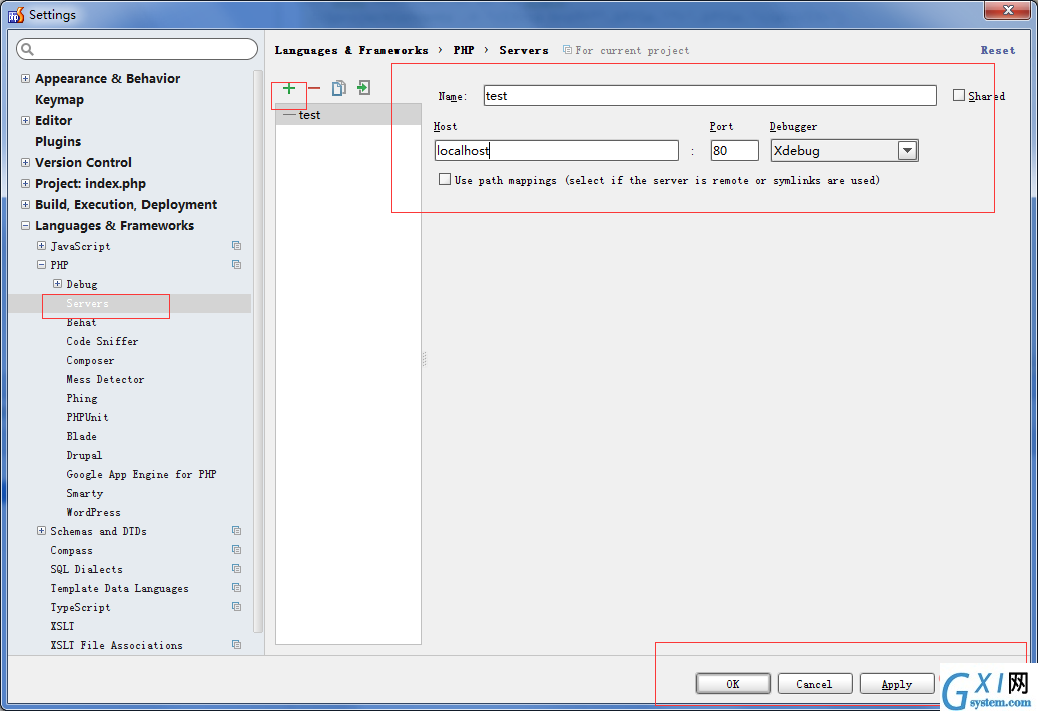Click project-level icon beside PHP row
The width and height of the screenshot is (1038, 711).
[236, 265]
